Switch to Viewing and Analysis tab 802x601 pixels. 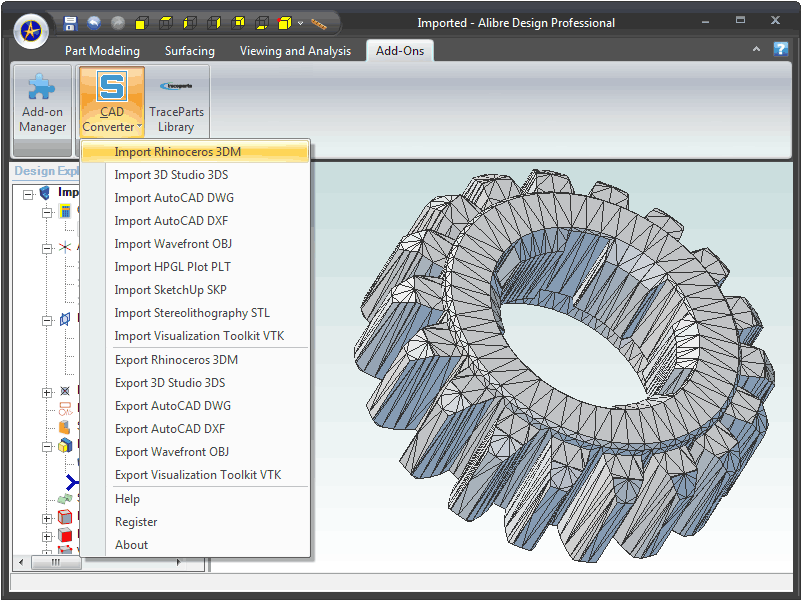295,51
